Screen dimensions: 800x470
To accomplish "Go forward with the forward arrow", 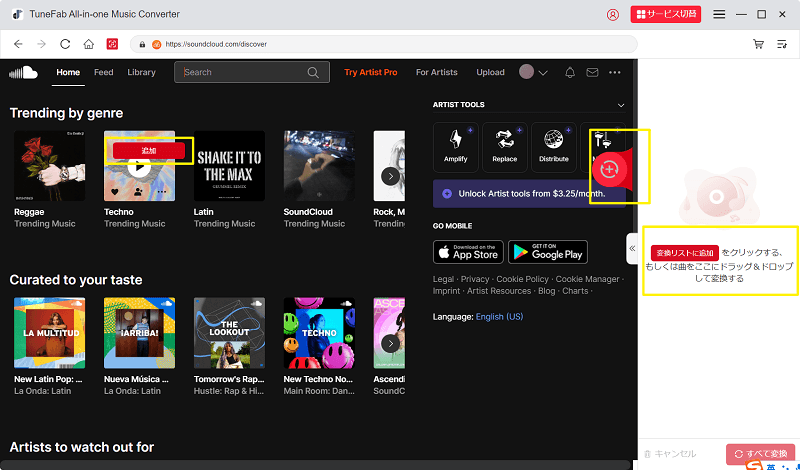I will pos(42,44).
